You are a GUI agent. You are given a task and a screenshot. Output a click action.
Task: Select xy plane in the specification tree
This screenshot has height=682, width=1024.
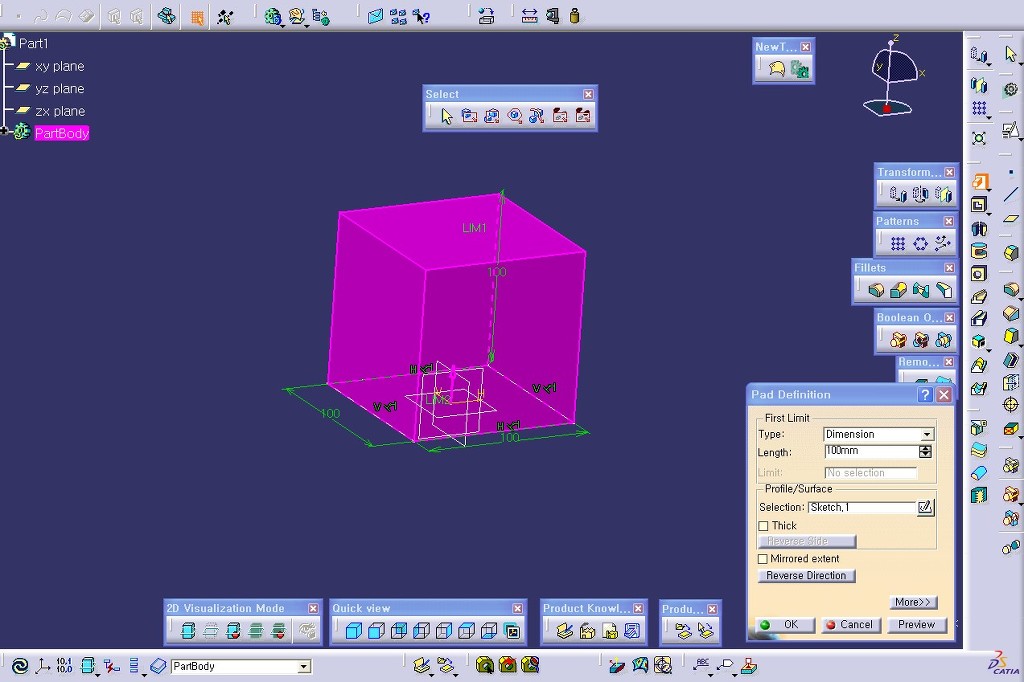[x=59, y=66]
